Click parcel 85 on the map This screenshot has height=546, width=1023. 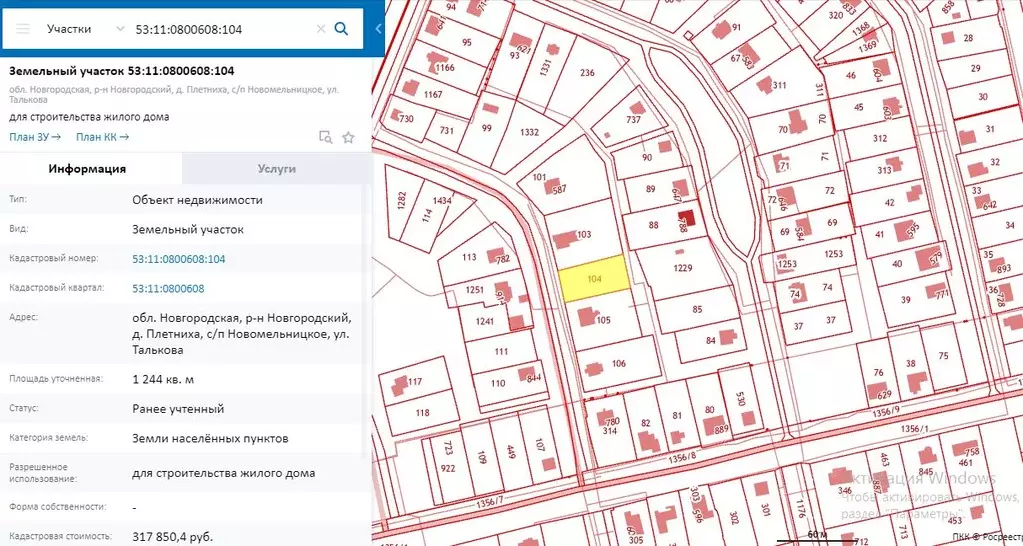coord(697,309)
